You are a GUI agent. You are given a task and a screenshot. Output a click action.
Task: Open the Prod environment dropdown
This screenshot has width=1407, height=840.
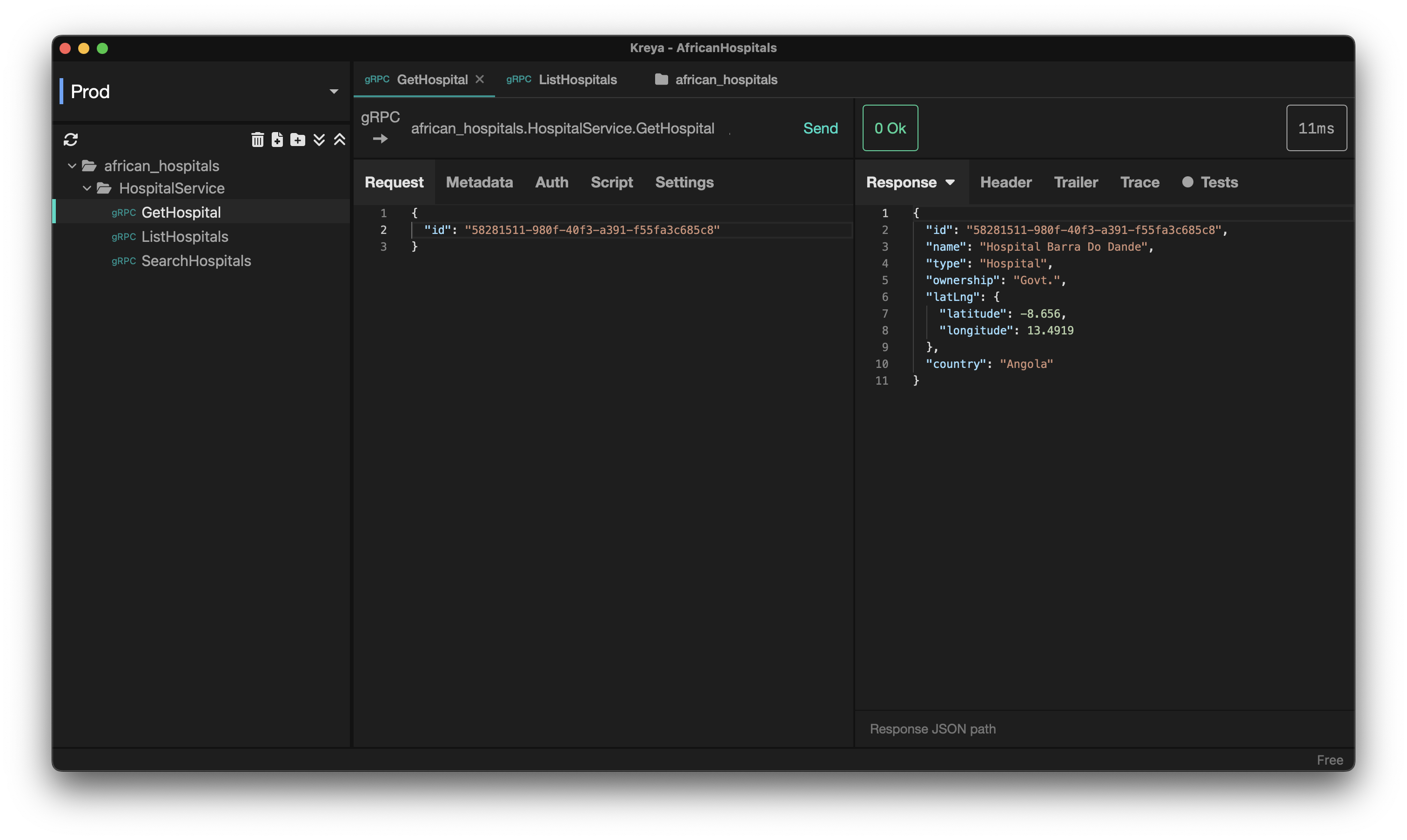201,92
